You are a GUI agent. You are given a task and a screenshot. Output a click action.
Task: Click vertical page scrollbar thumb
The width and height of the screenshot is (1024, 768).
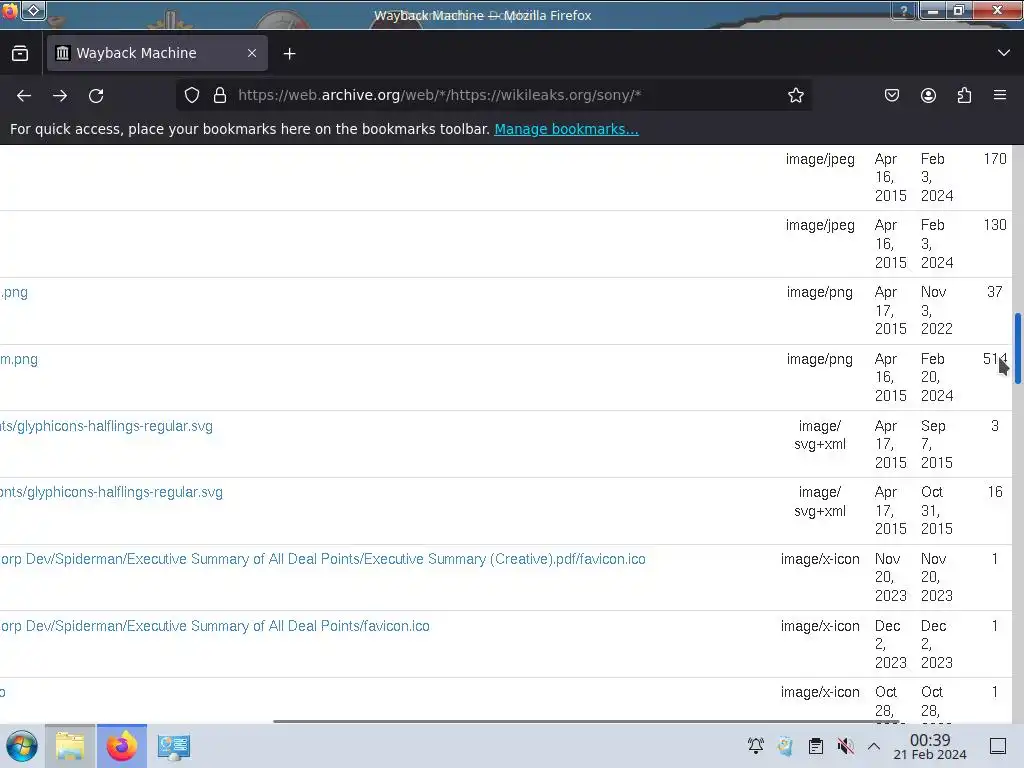tap(1017, 349)
